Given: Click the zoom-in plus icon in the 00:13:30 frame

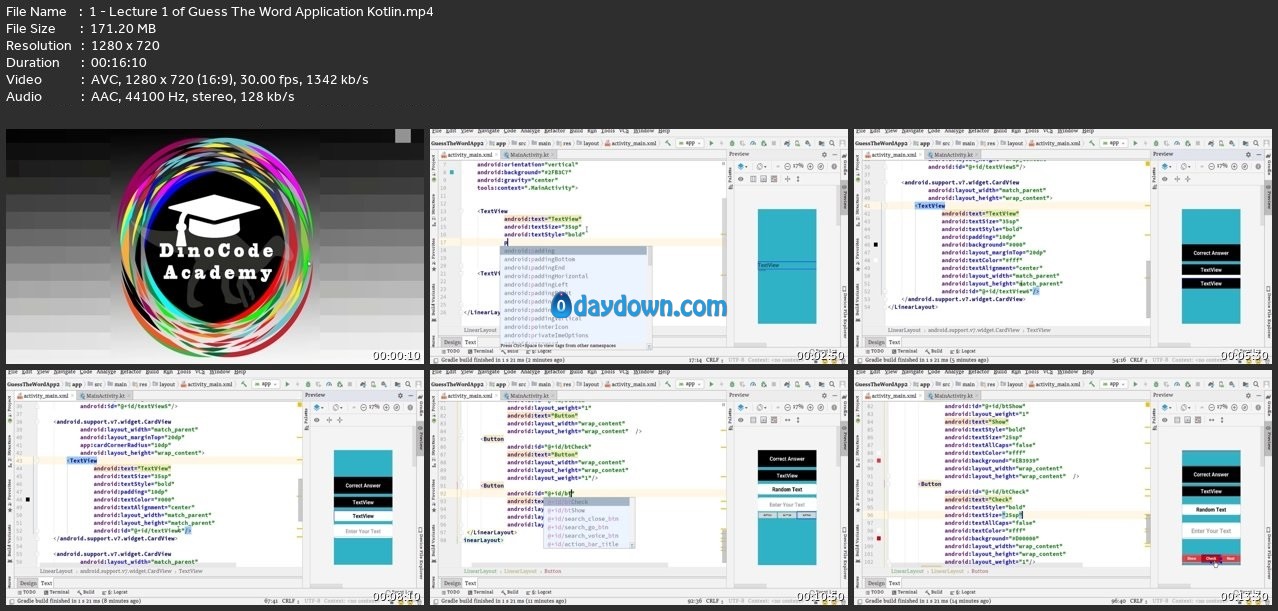Looking at the screenshot, I should point(1234,408).
